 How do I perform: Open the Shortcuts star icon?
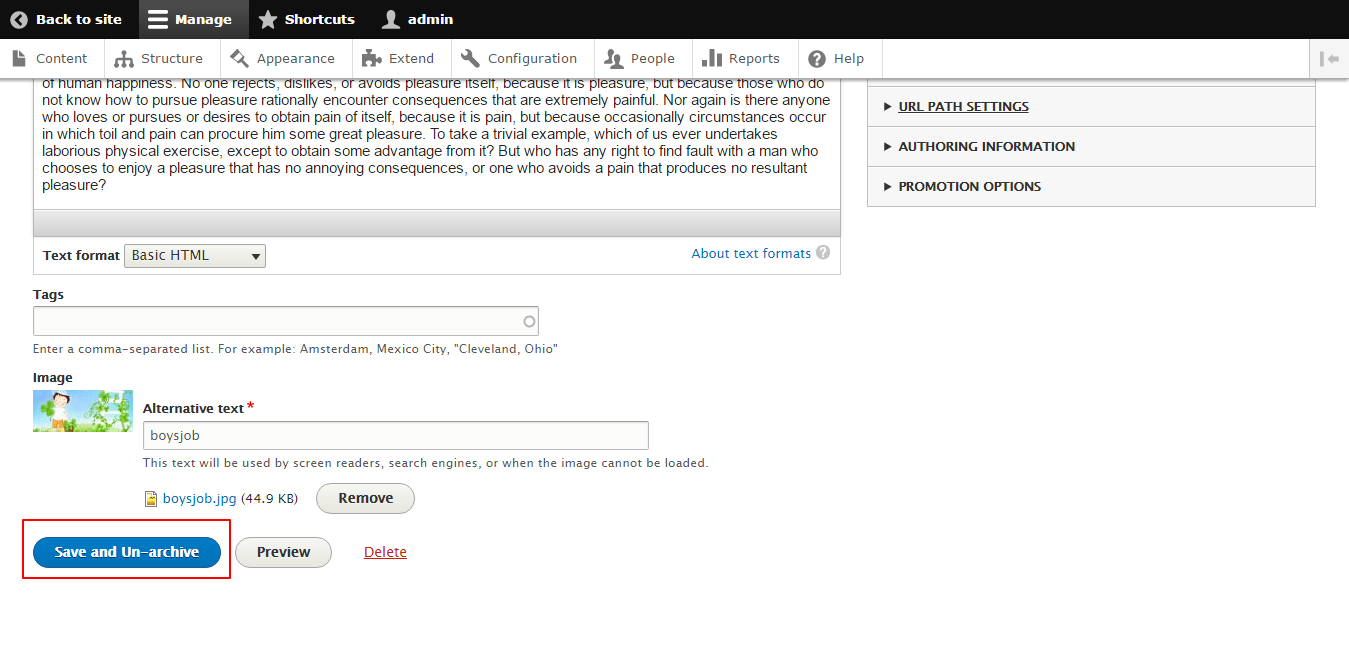tap(267, 19)
